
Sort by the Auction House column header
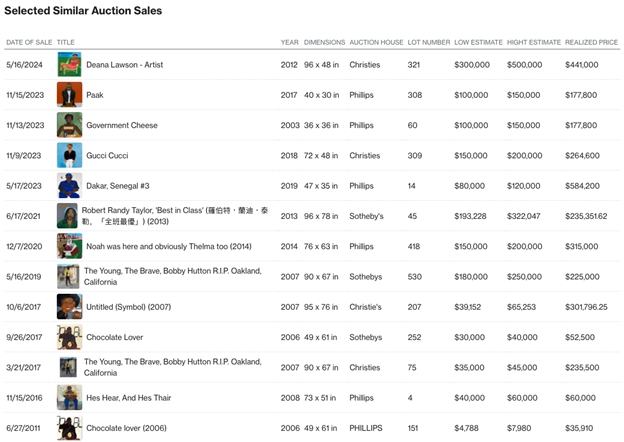376,43
